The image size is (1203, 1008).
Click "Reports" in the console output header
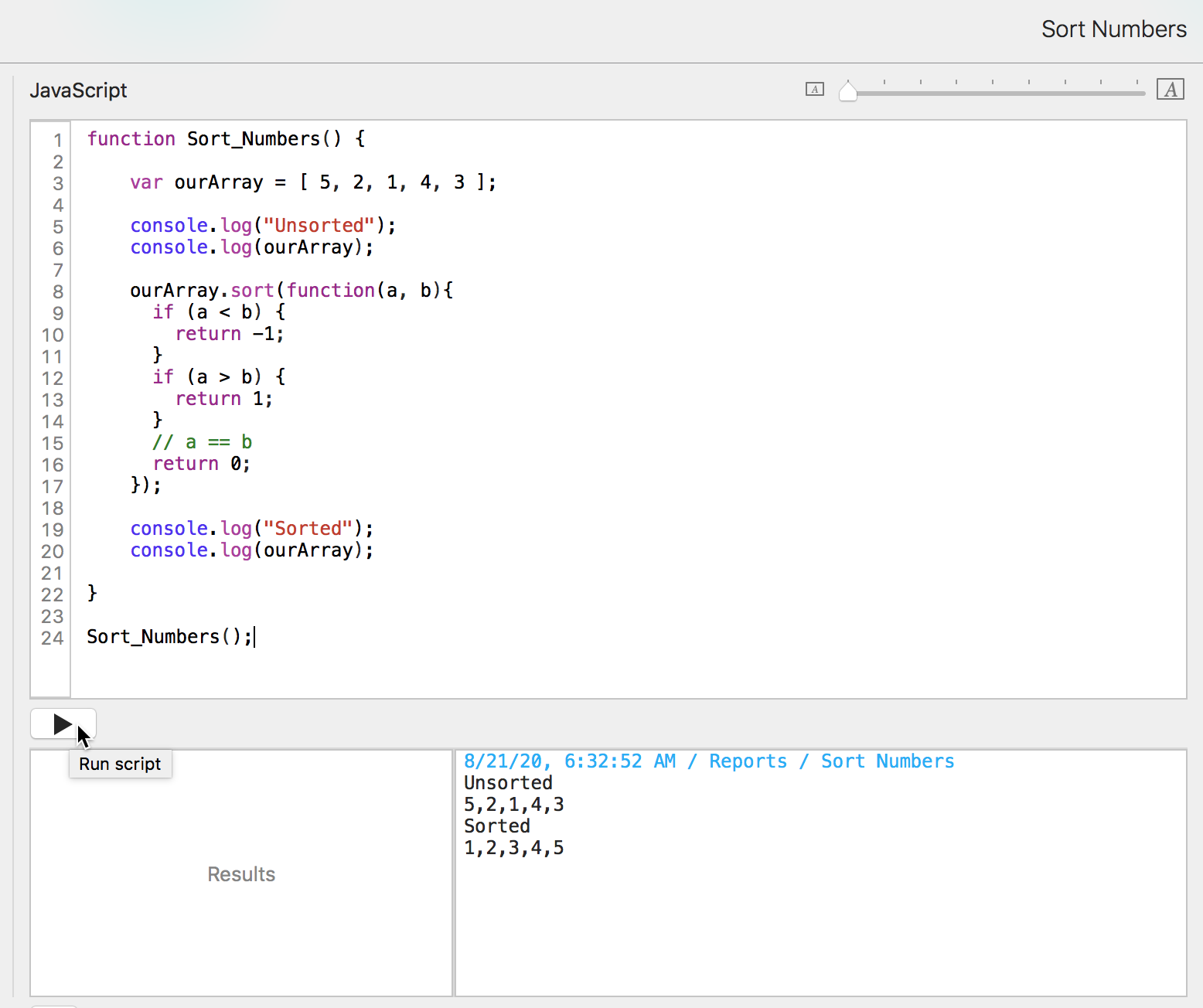coord(748,761)
